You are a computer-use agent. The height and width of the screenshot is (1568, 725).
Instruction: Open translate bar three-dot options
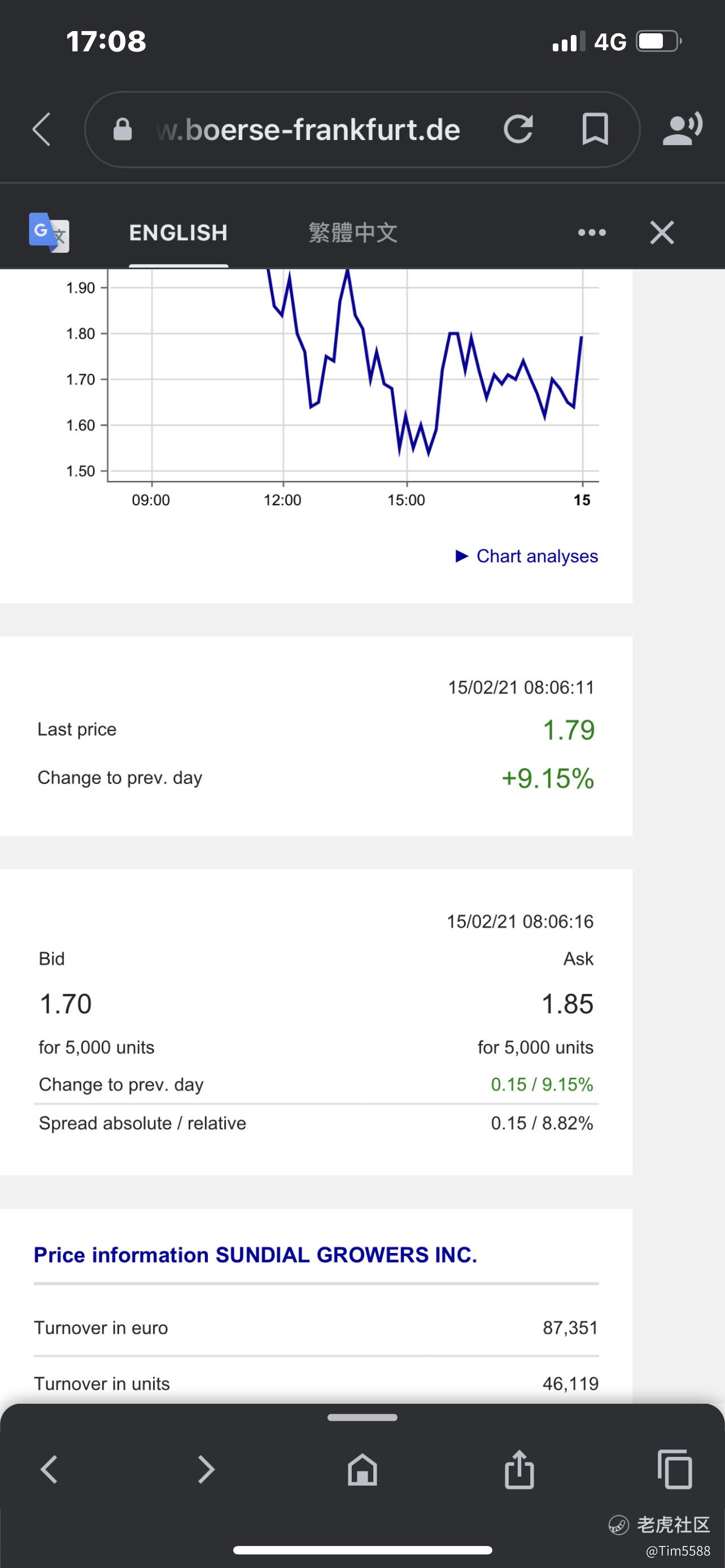[x=592, y=233]
